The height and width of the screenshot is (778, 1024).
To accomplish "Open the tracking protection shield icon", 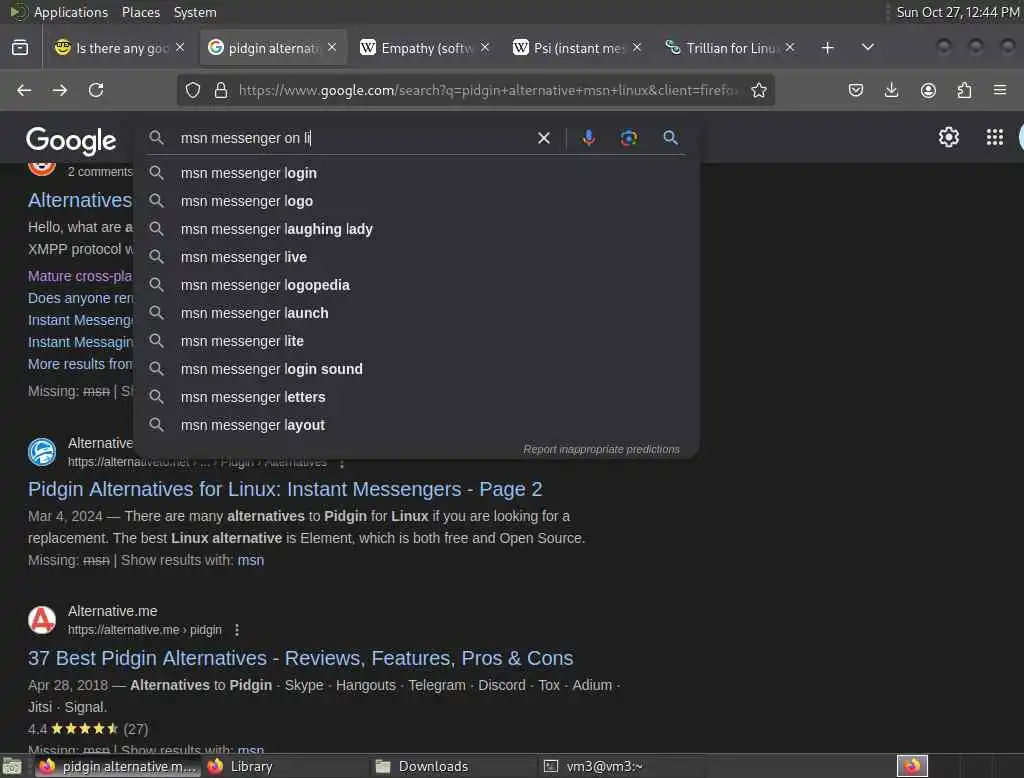I will click(193, 90).
